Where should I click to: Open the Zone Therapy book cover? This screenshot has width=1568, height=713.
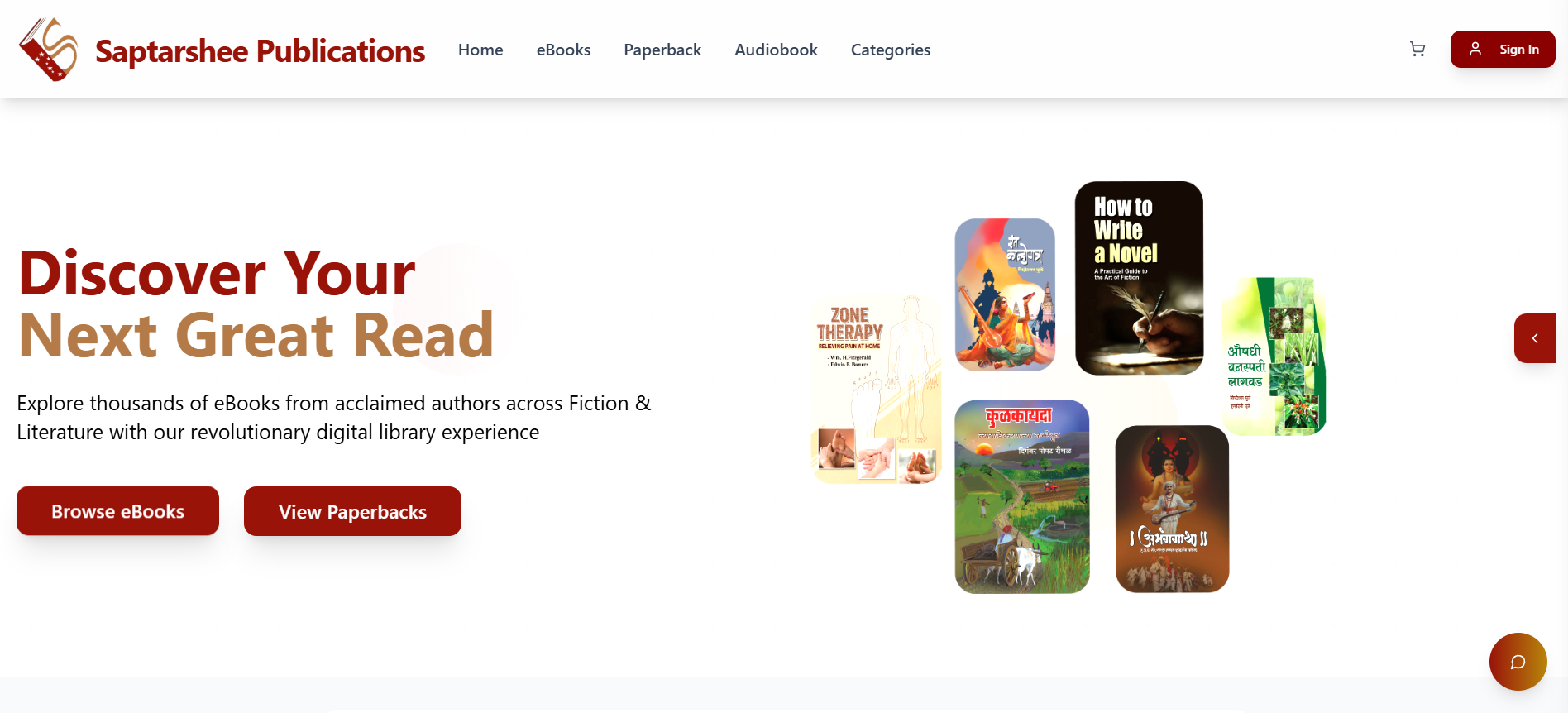coord(877,390)
